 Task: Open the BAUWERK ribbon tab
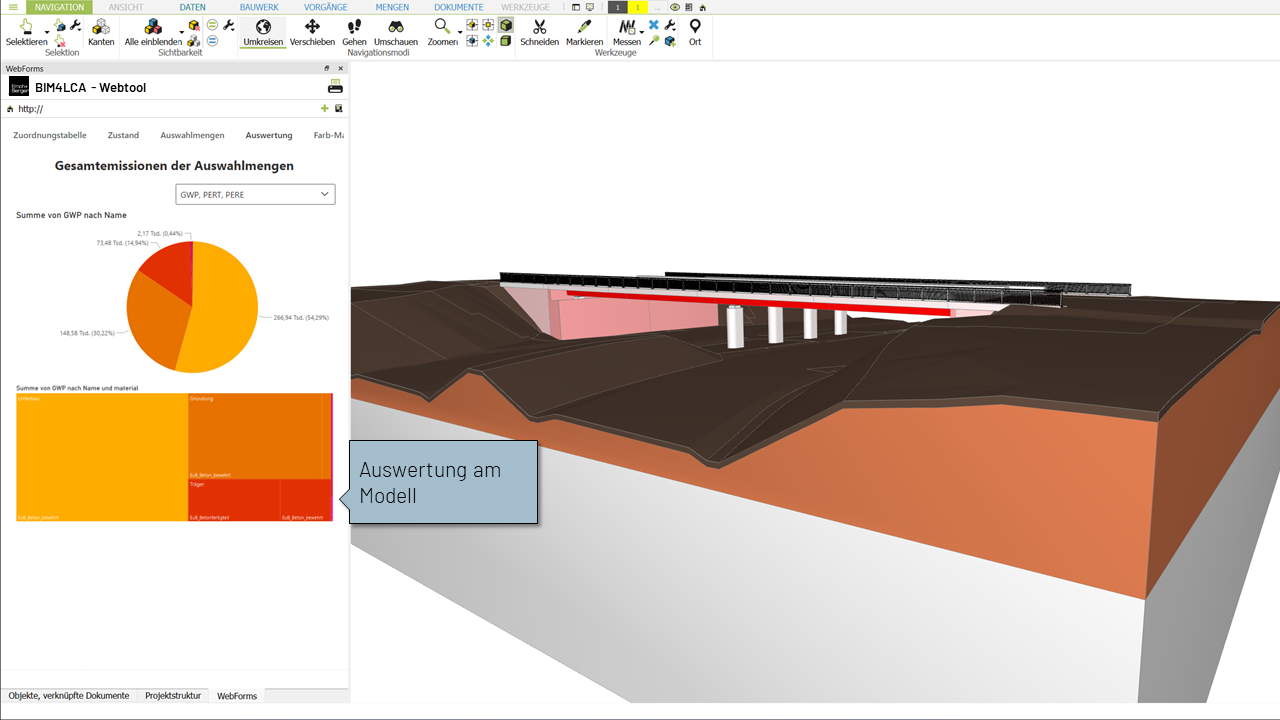pyautogui.click(x=259, y=7)
